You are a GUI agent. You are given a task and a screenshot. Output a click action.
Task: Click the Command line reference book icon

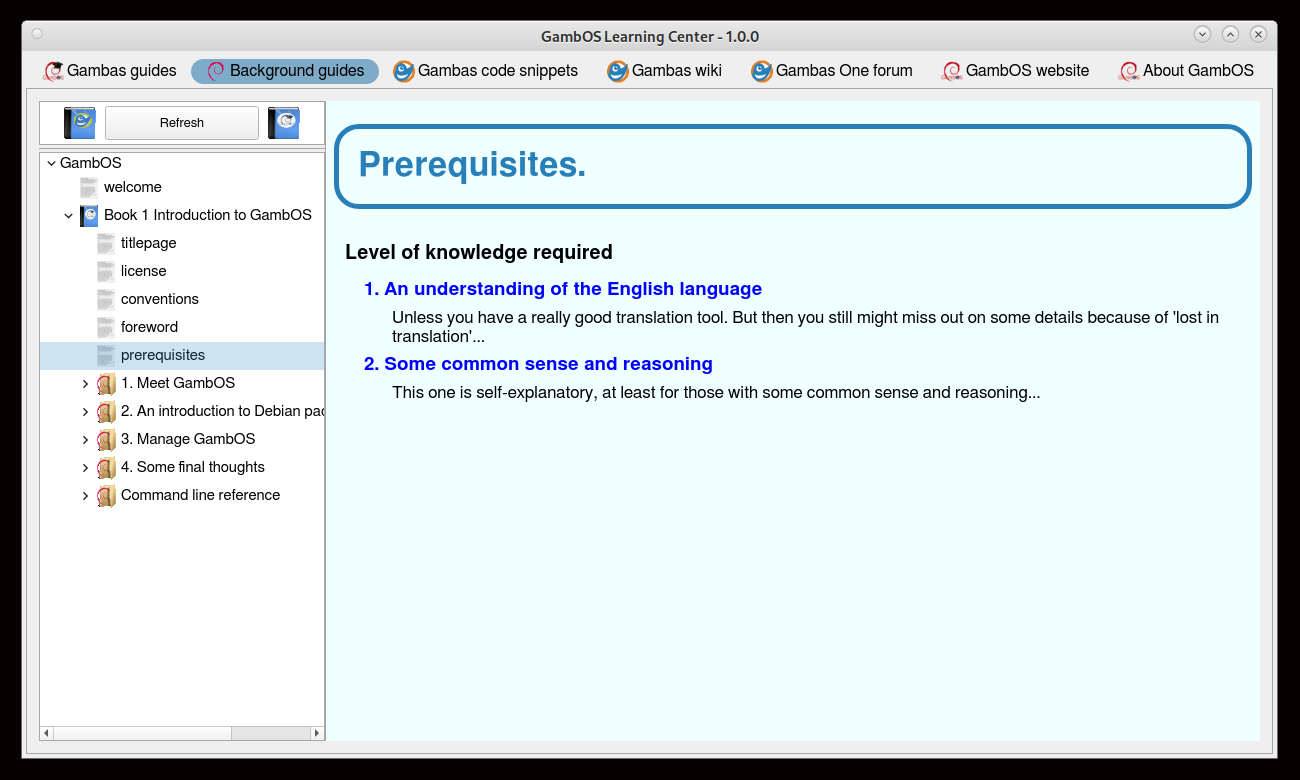coord(106,495)
